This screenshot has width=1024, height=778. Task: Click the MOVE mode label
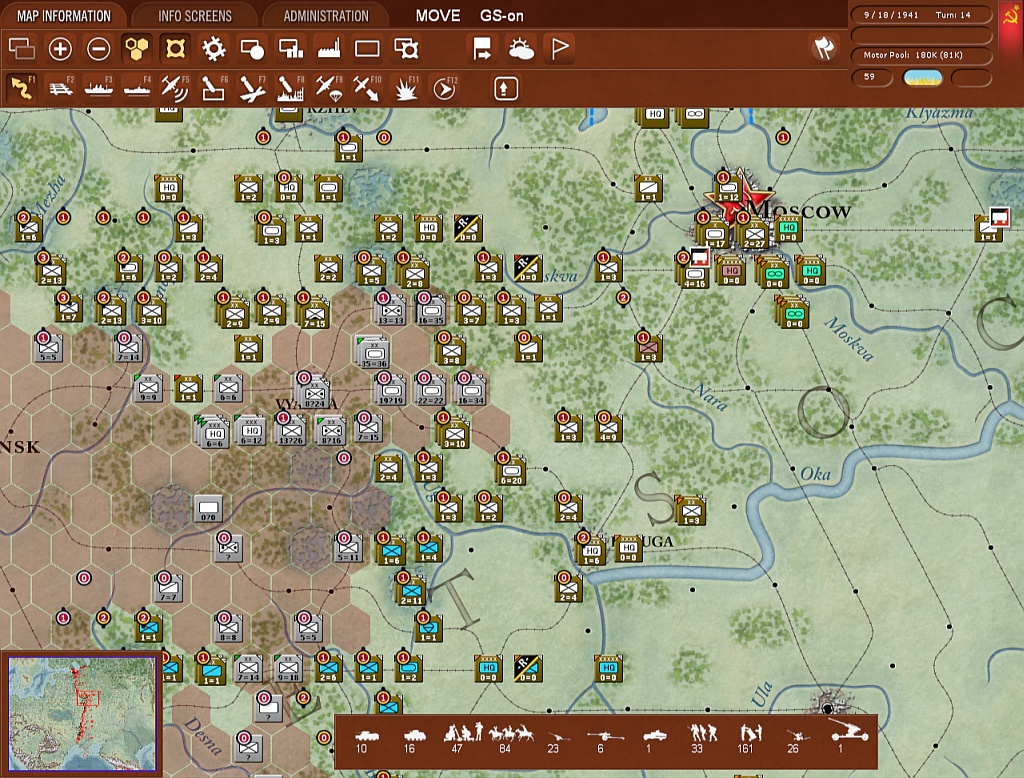[x=438, y=16]
